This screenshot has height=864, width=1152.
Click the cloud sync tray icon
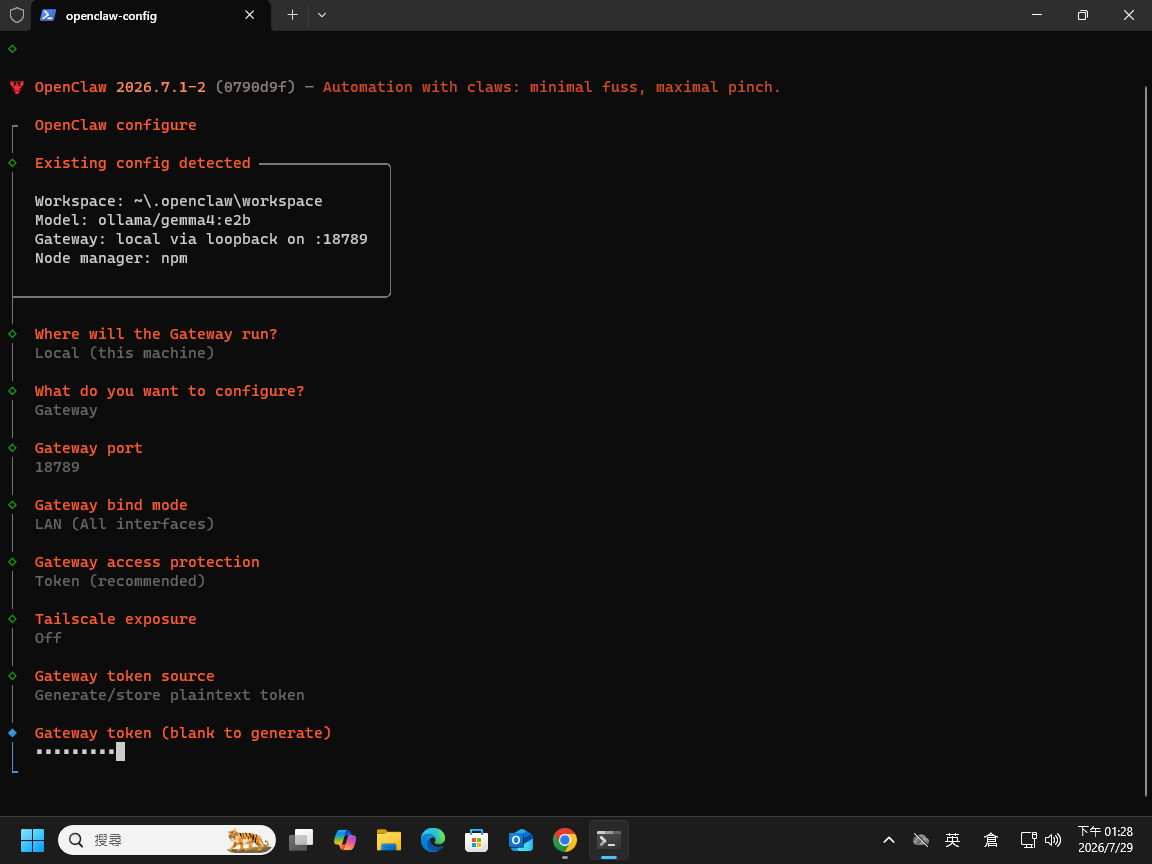921,840
